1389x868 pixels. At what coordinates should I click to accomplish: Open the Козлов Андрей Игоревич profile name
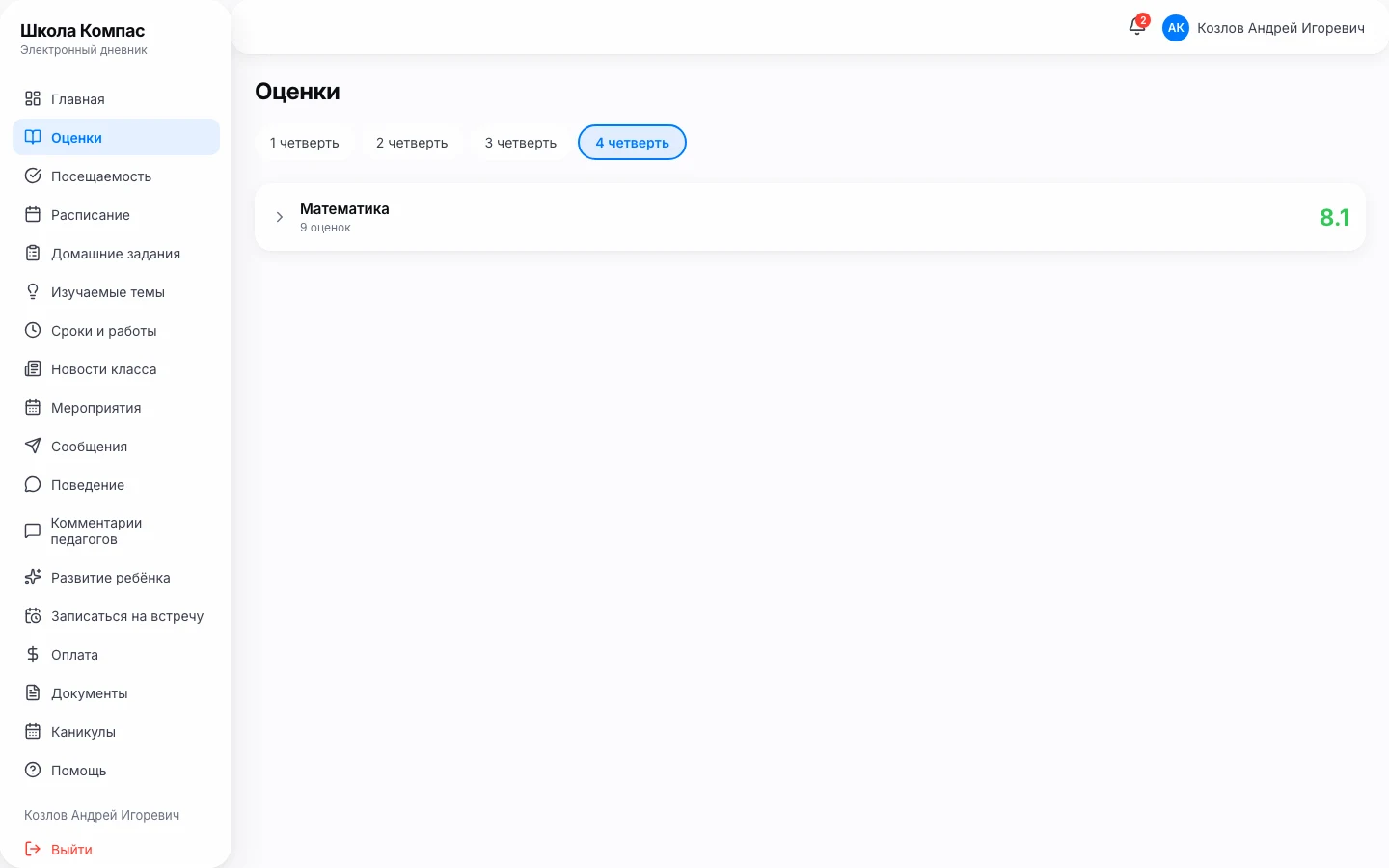[1281, 28]
